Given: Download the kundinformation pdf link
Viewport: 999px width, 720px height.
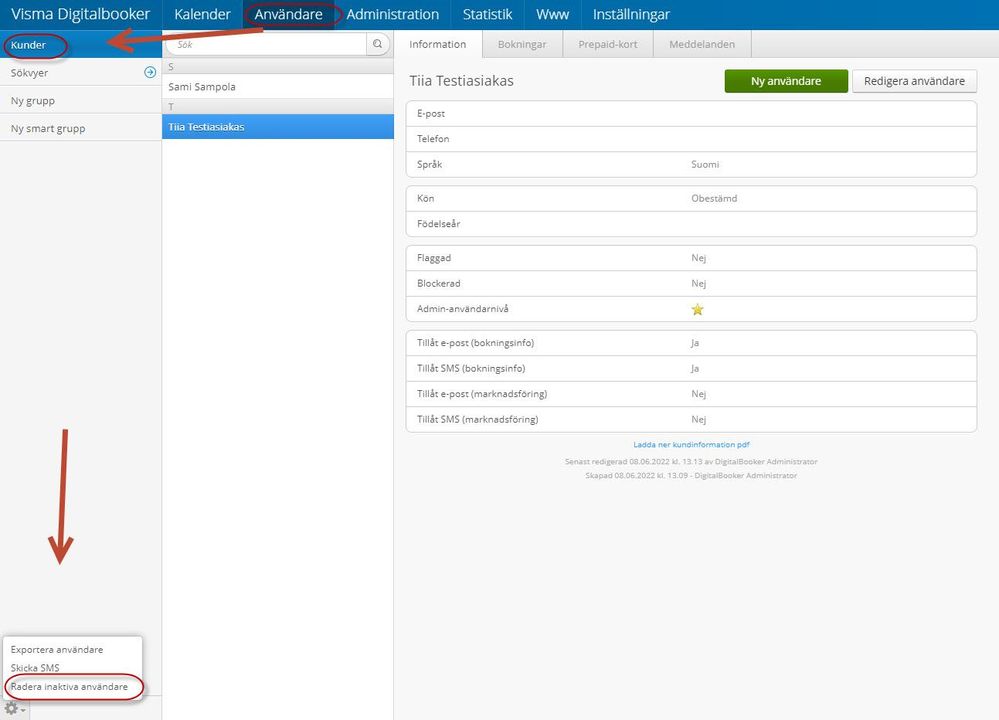Looking at the screenshot, I should click(x=691, y=445).
